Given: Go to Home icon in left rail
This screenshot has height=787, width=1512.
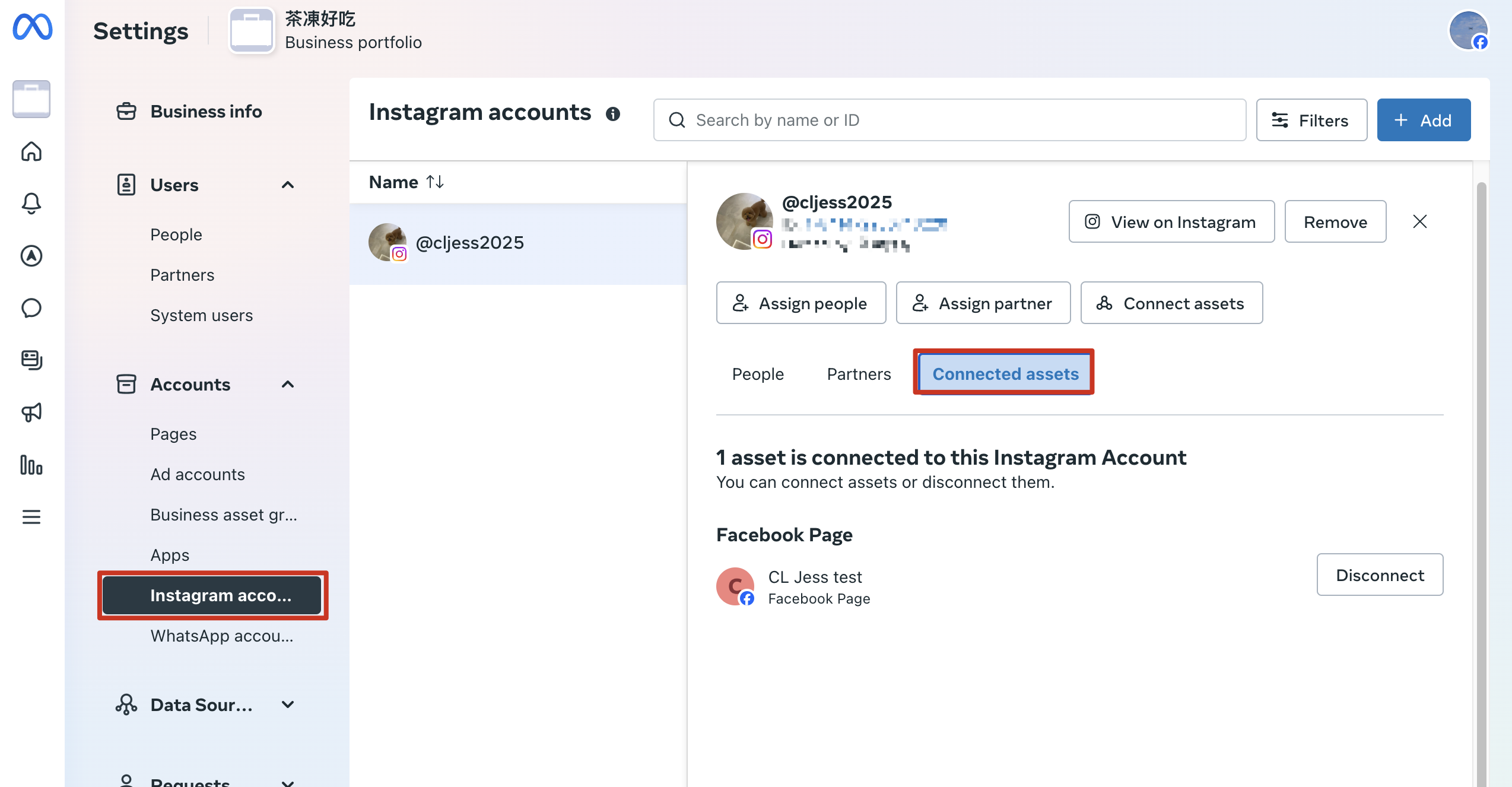Looking at the screenshot, I should coord(31,151).
